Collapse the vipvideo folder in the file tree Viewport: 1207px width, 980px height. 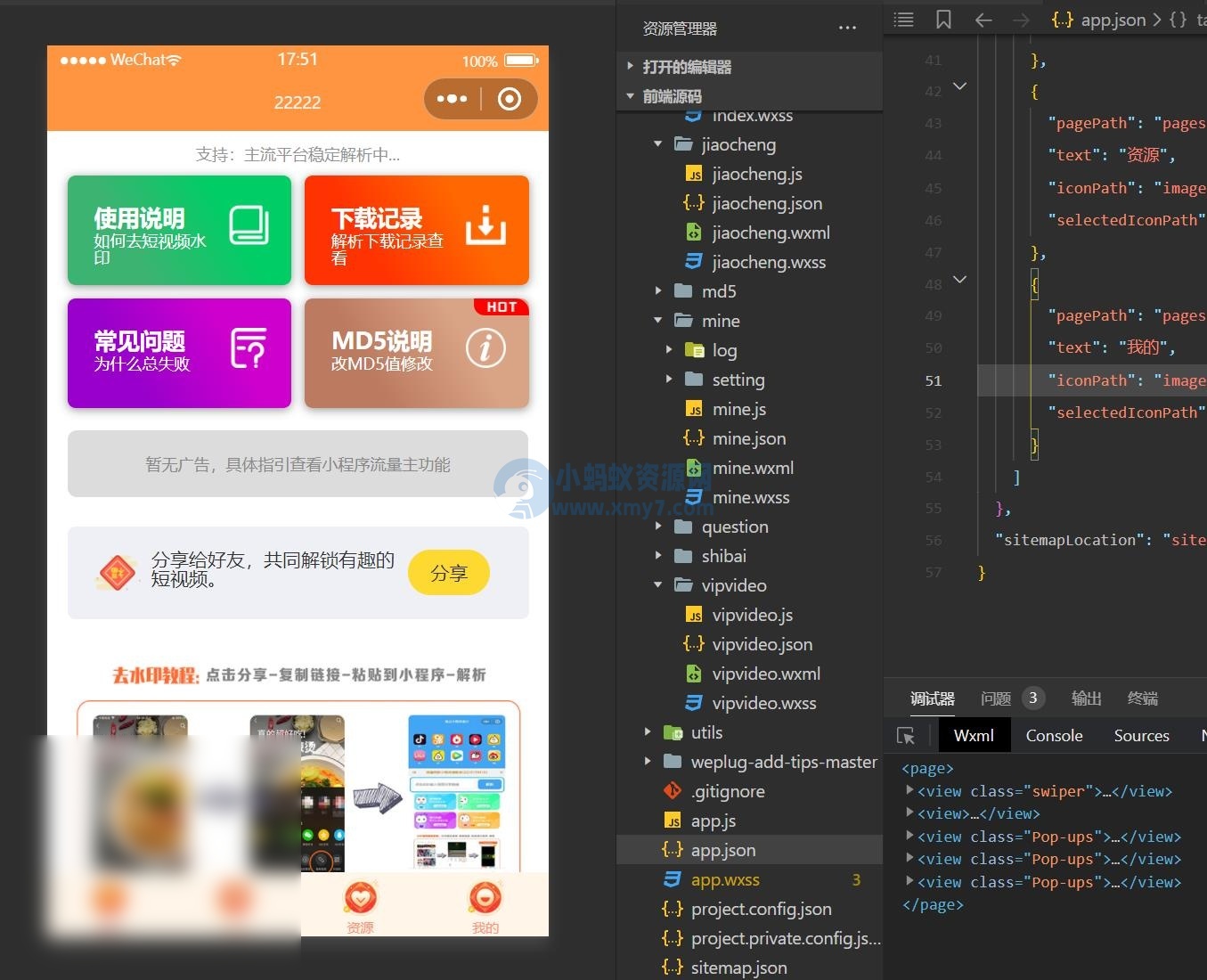[x=657, y=585]
